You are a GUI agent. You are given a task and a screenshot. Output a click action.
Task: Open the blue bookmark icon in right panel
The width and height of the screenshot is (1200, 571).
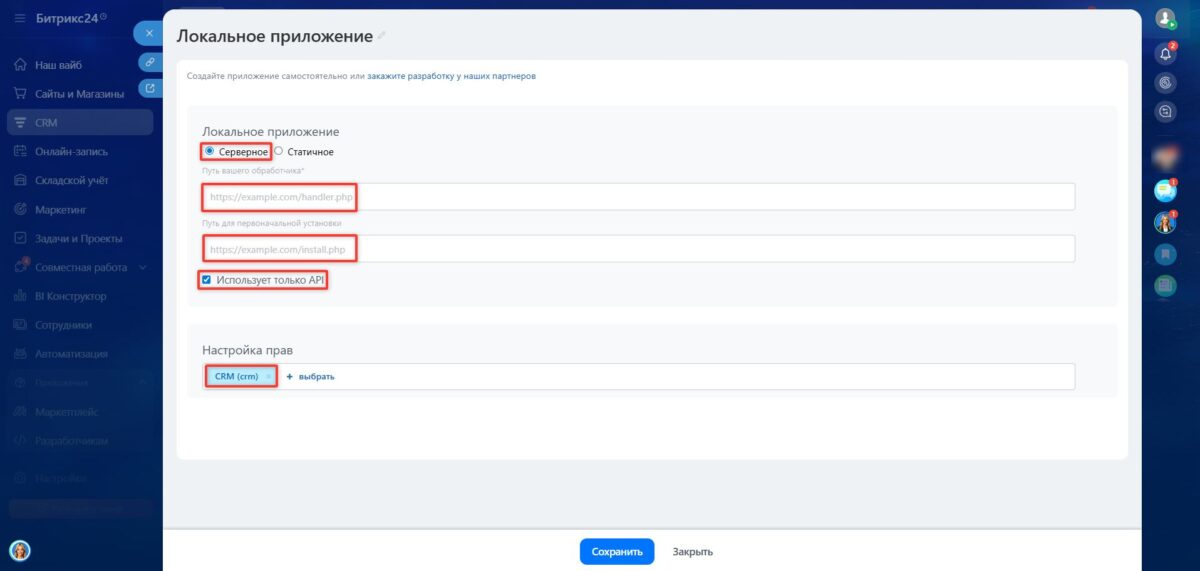click(x=1165, y=254)
